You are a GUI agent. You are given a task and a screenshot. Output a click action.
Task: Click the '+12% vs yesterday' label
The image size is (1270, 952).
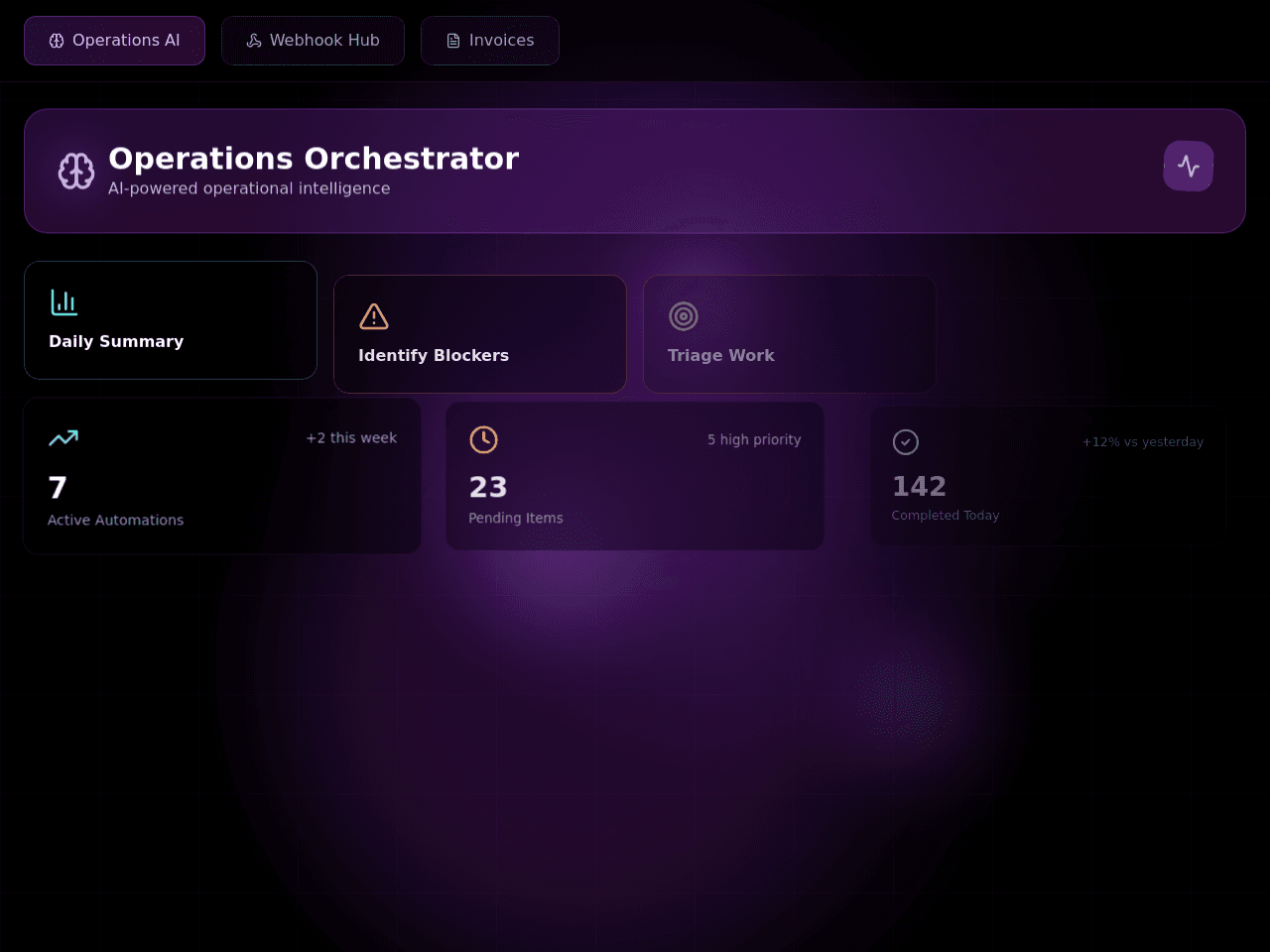(x=1143, y=442)
